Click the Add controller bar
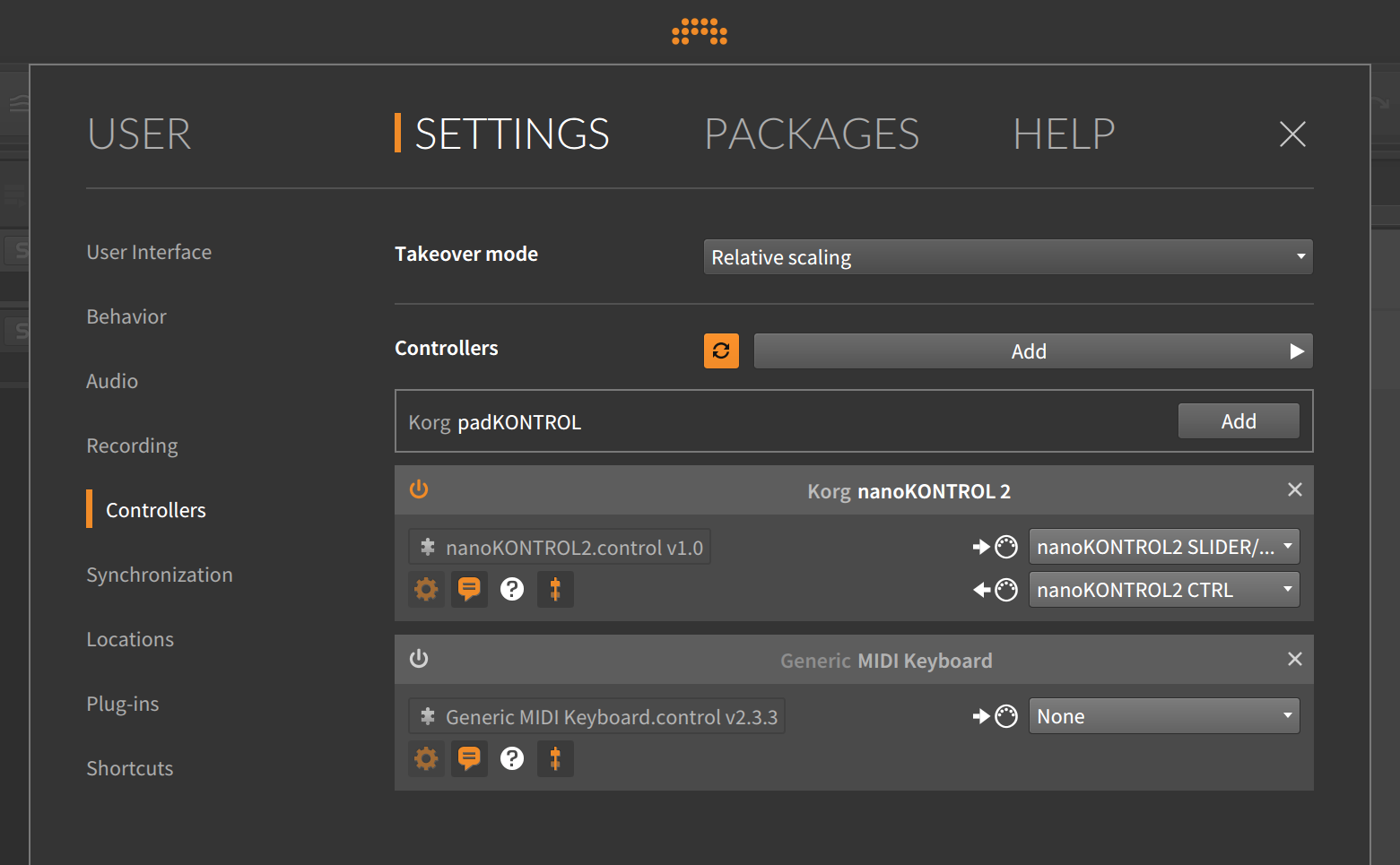Screen dimensions: 1400x865 tap(1031, 350)
